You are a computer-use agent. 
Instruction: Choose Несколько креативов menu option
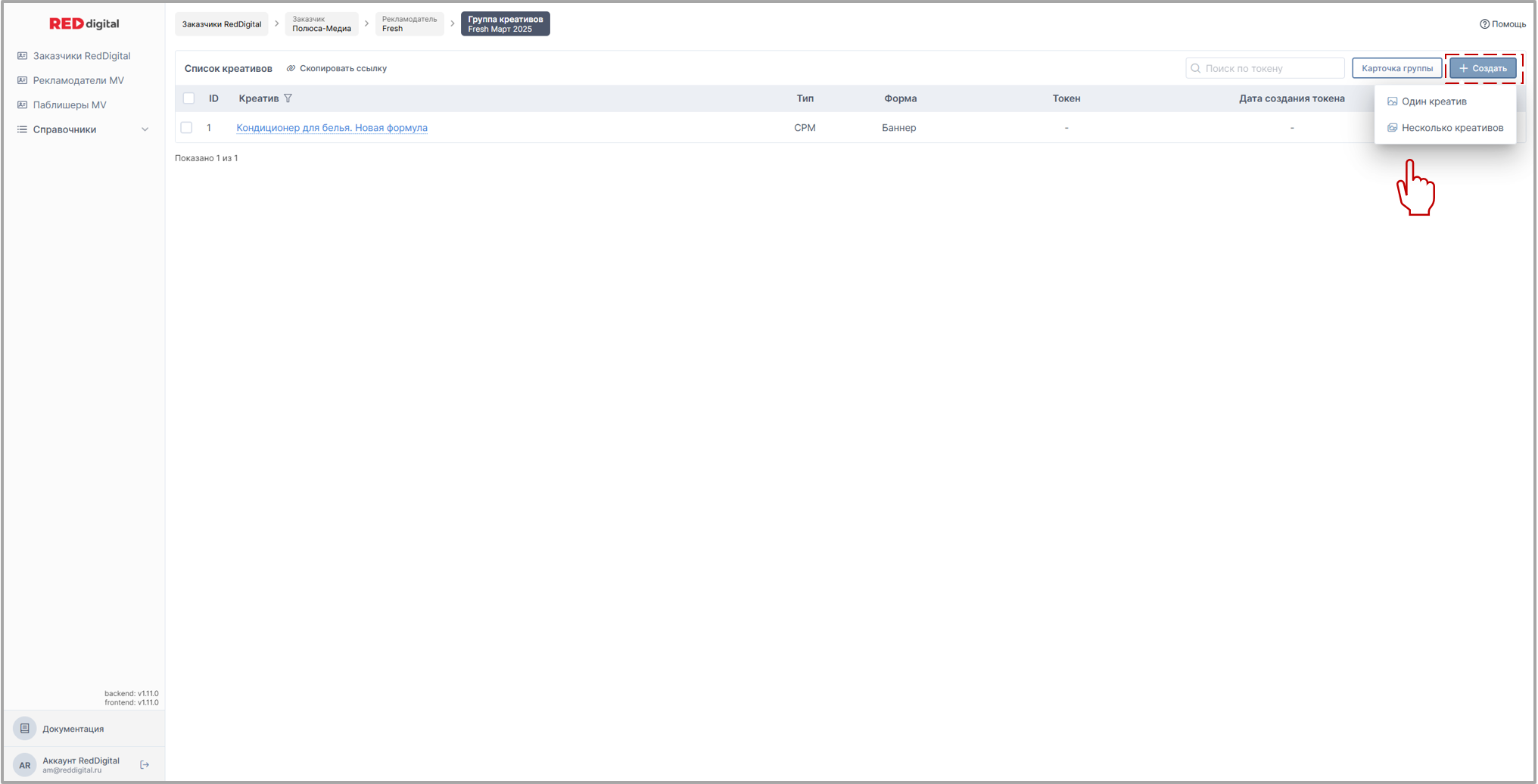tap(1452, 128)
